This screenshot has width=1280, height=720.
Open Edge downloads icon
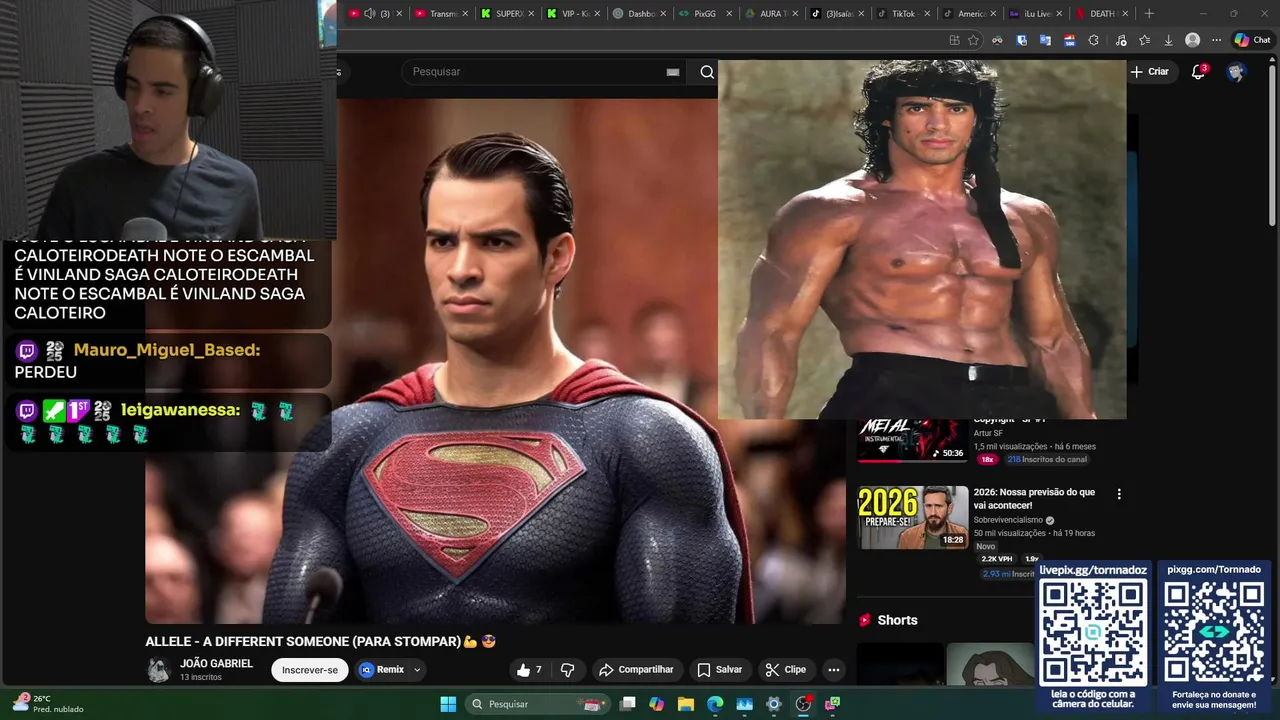coord(1168,40)
